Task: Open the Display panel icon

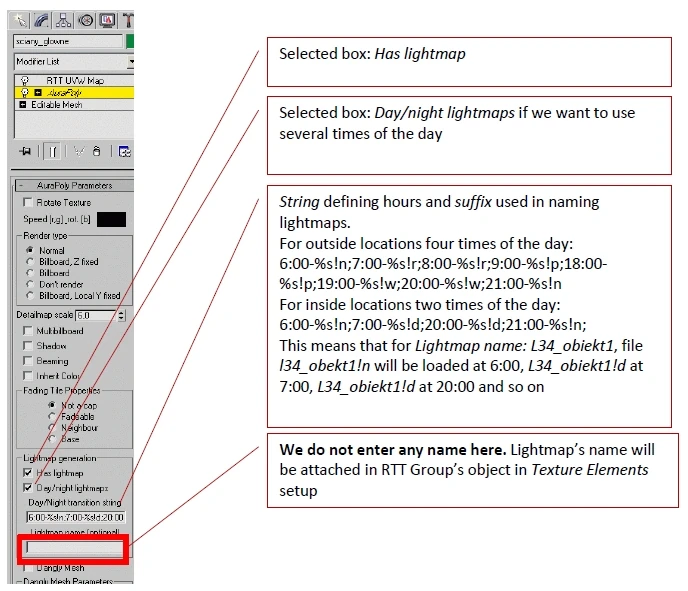Action: click(x=108, y=21)
